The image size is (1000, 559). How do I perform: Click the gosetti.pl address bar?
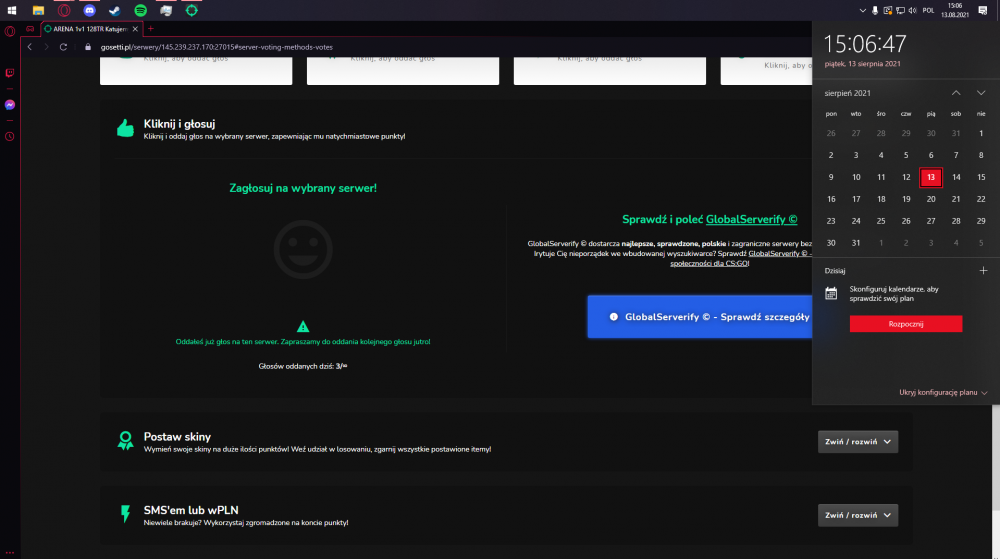(x=217, y=47)
